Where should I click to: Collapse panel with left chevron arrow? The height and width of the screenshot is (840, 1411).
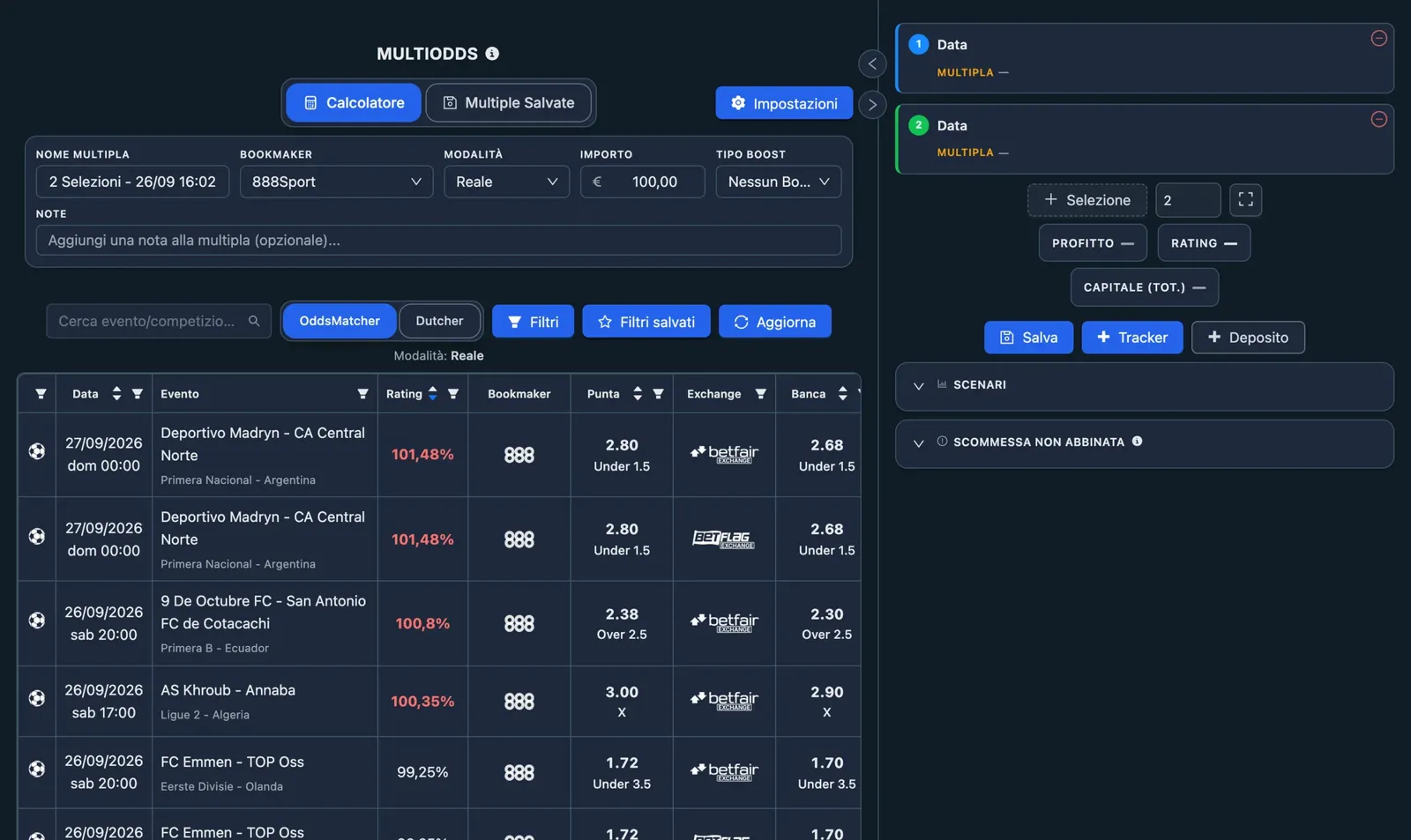pos(872,63)
